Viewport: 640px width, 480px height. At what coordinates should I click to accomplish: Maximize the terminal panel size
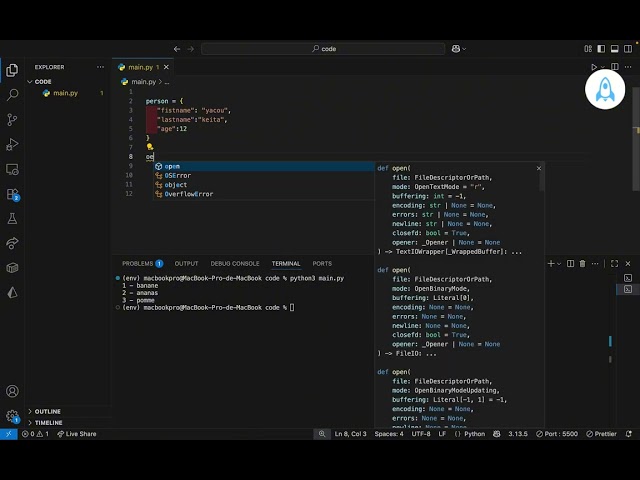pos(614,264)
